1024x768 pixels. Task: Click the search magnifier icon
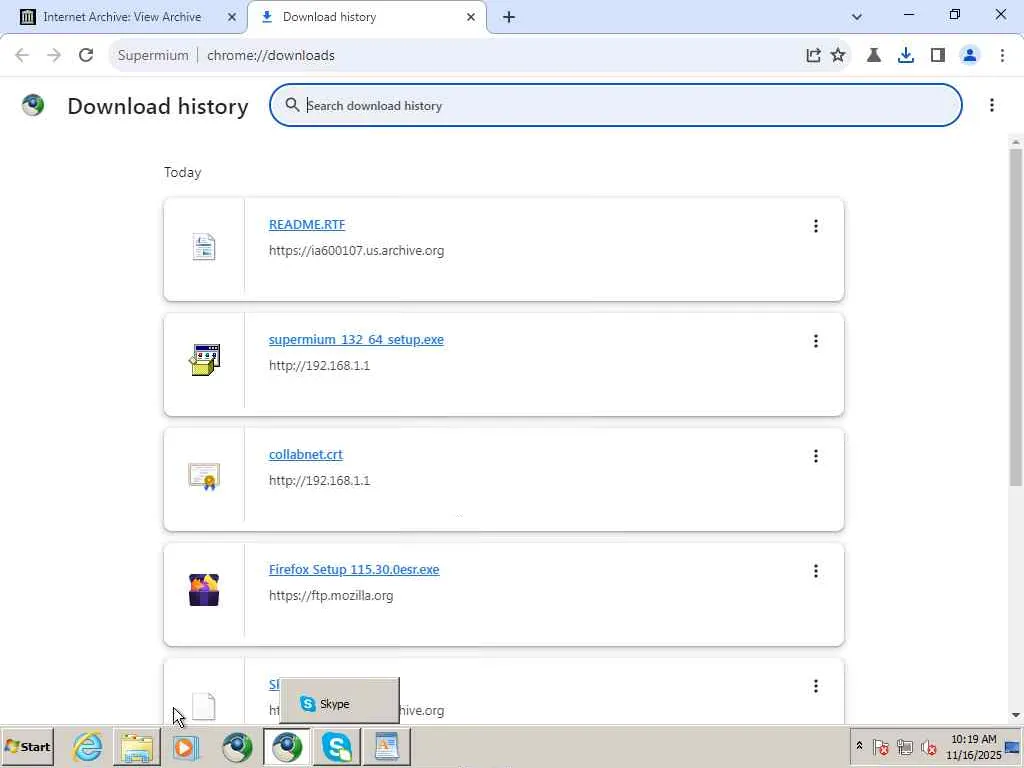(x=292, y=104)
